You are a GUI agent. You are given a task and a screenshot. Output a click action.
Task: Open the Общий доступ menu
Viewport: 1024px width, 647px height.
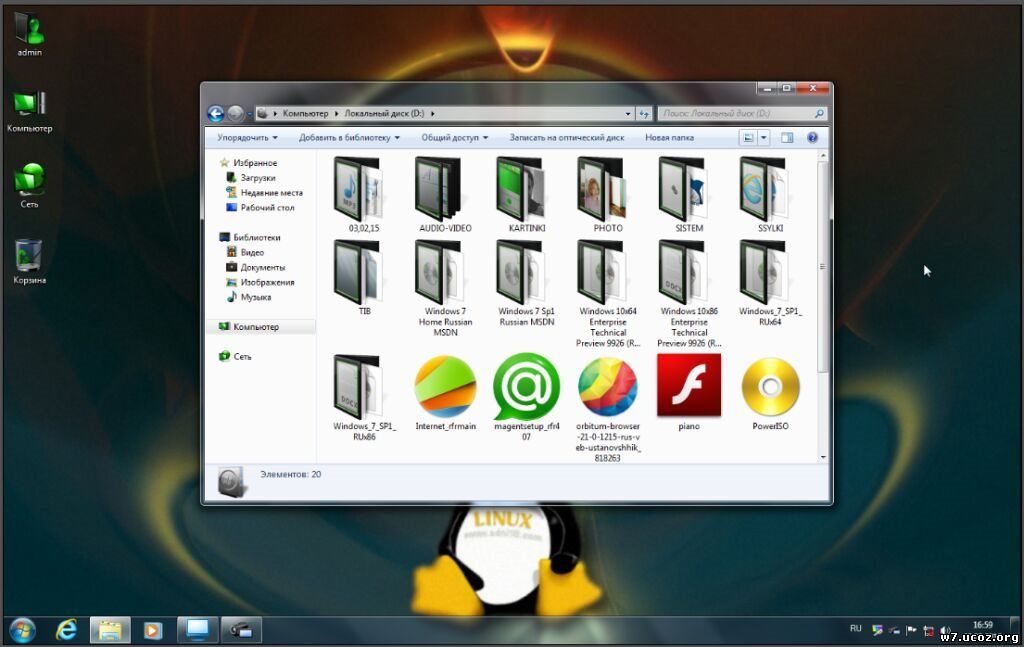(450, 137)
